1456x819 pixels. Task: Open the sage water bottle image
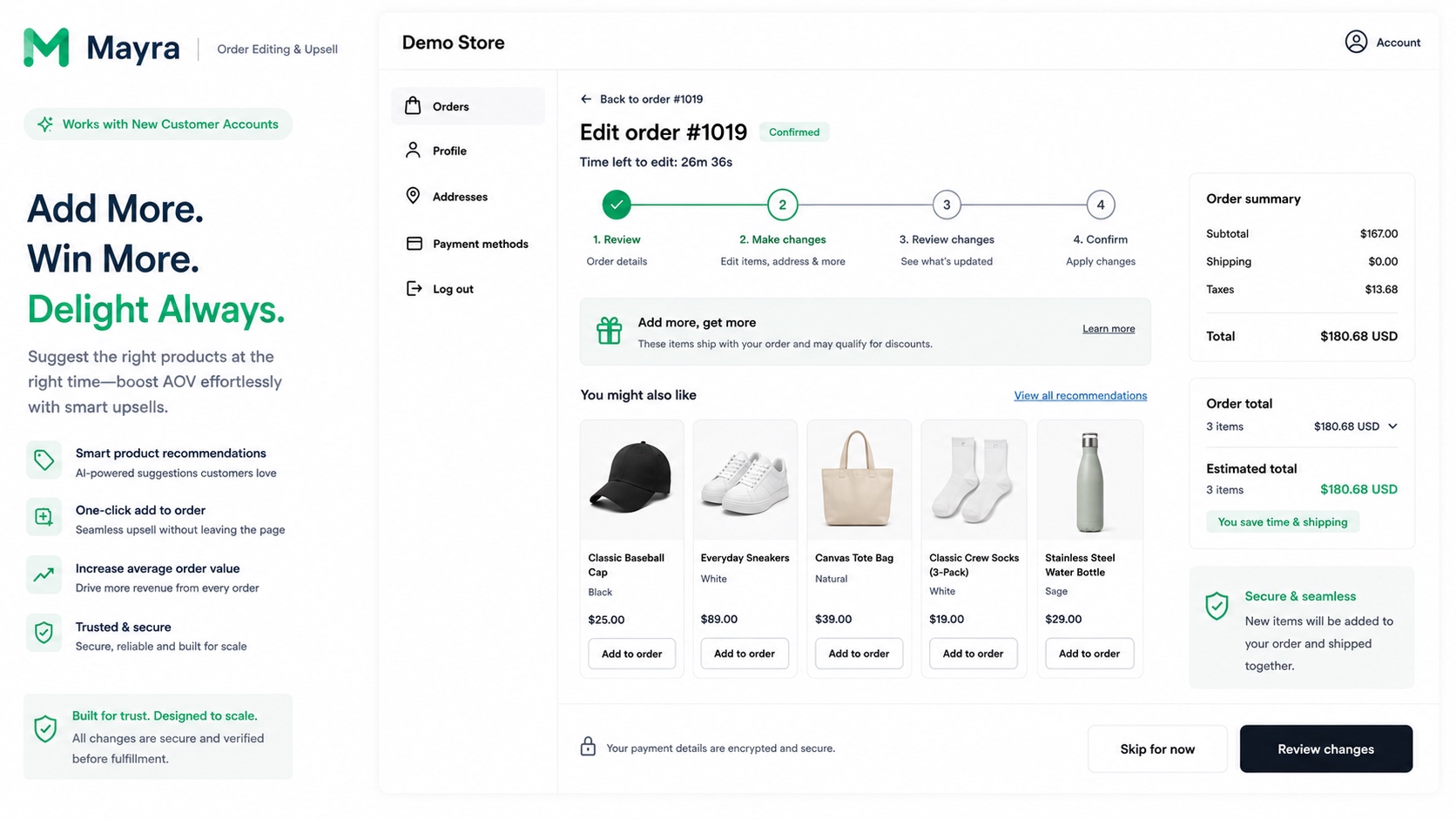point(1089,480)
